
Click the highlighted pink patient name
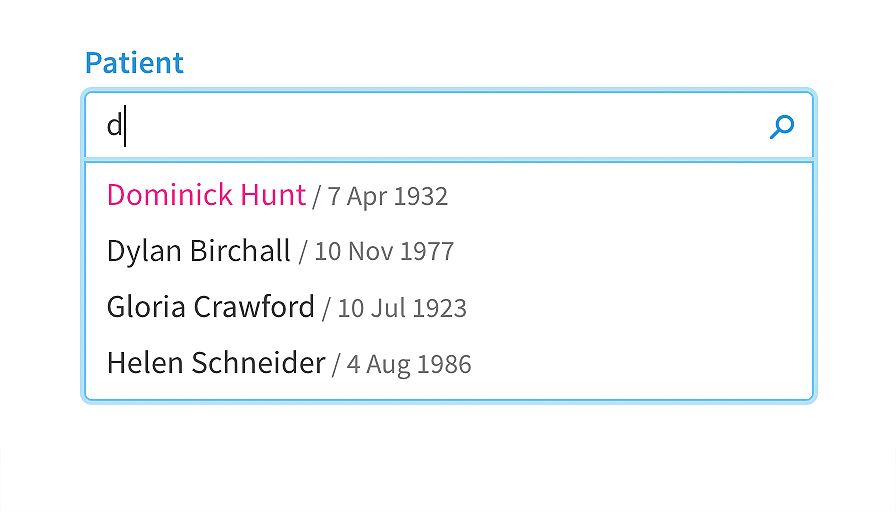click(x=206, y=195)
